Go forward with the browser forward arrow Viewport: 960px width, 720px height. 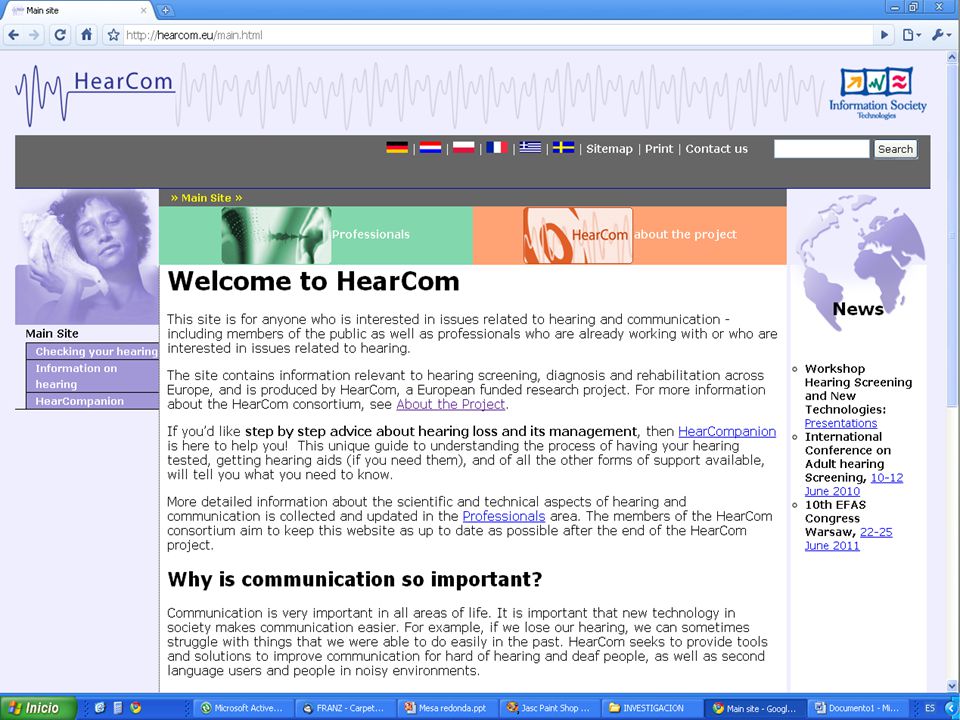[x=34, y=35]
